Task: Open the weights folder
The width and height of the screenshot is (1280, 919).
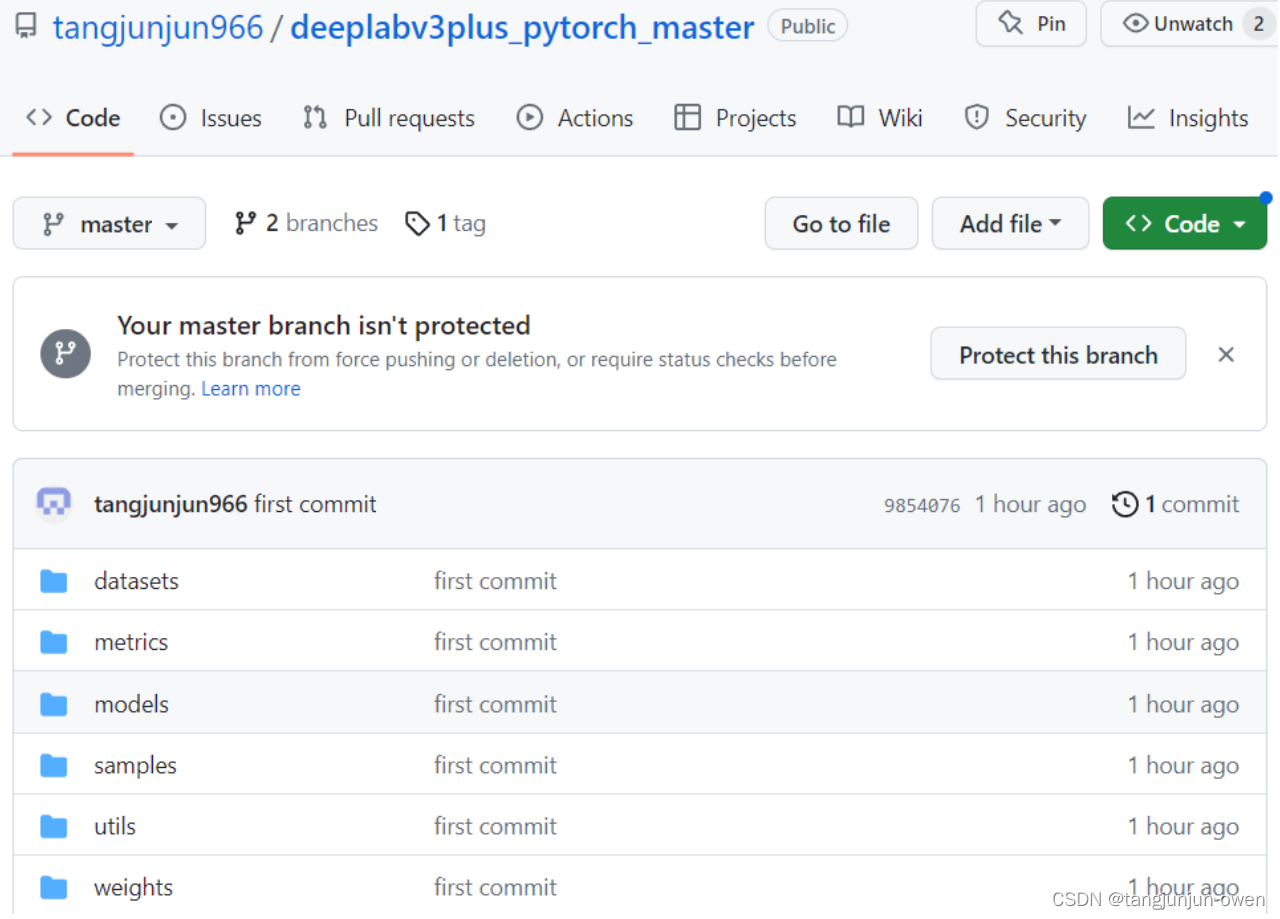Action: tap(133, 887)
